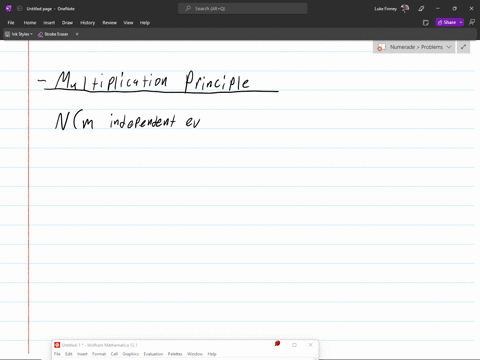The width and height of the screenshot is (480, 360).
Task: Click the Search box in title bar
Action: pos(243,9)
